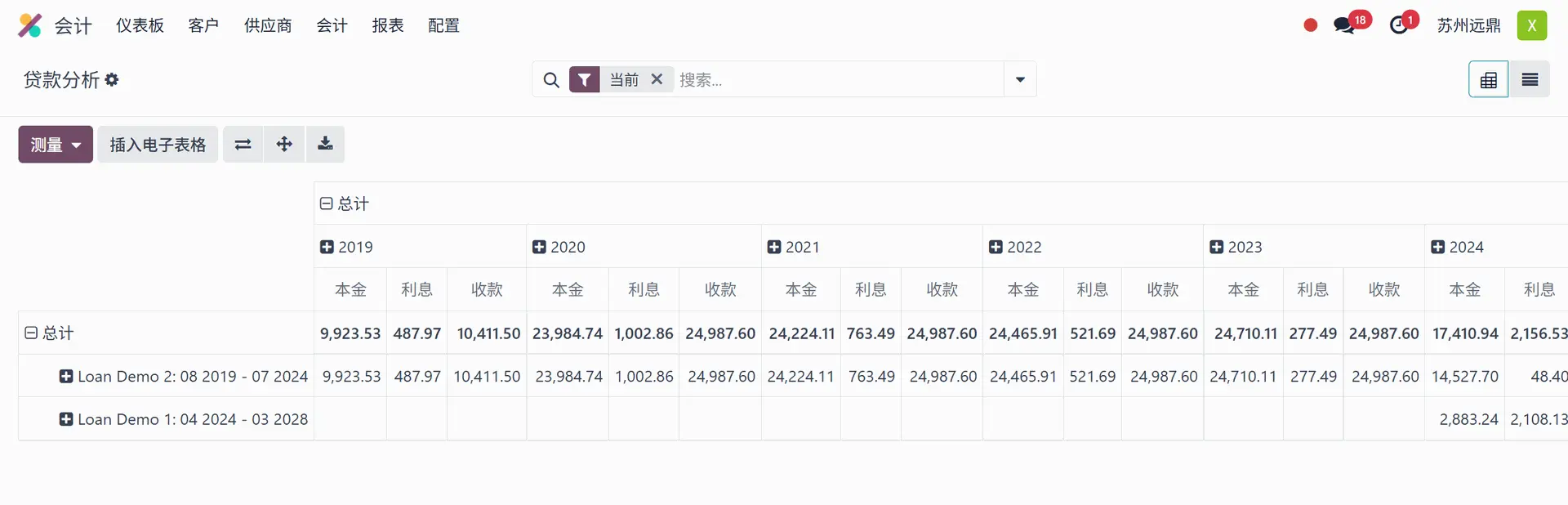Open the 供应商 menu
The width and height of the screenshot is (1568, 505).
coord(268,25)
